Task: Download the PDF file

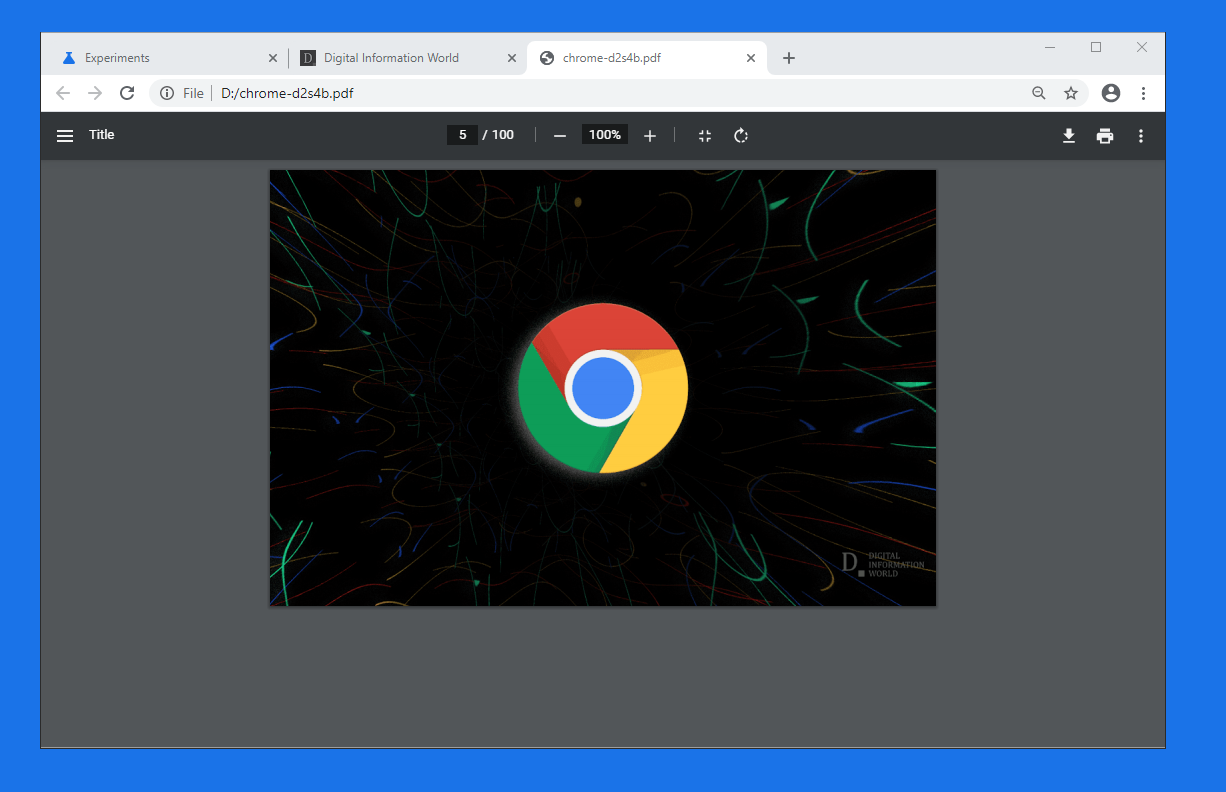Action: coord(1069,136)
